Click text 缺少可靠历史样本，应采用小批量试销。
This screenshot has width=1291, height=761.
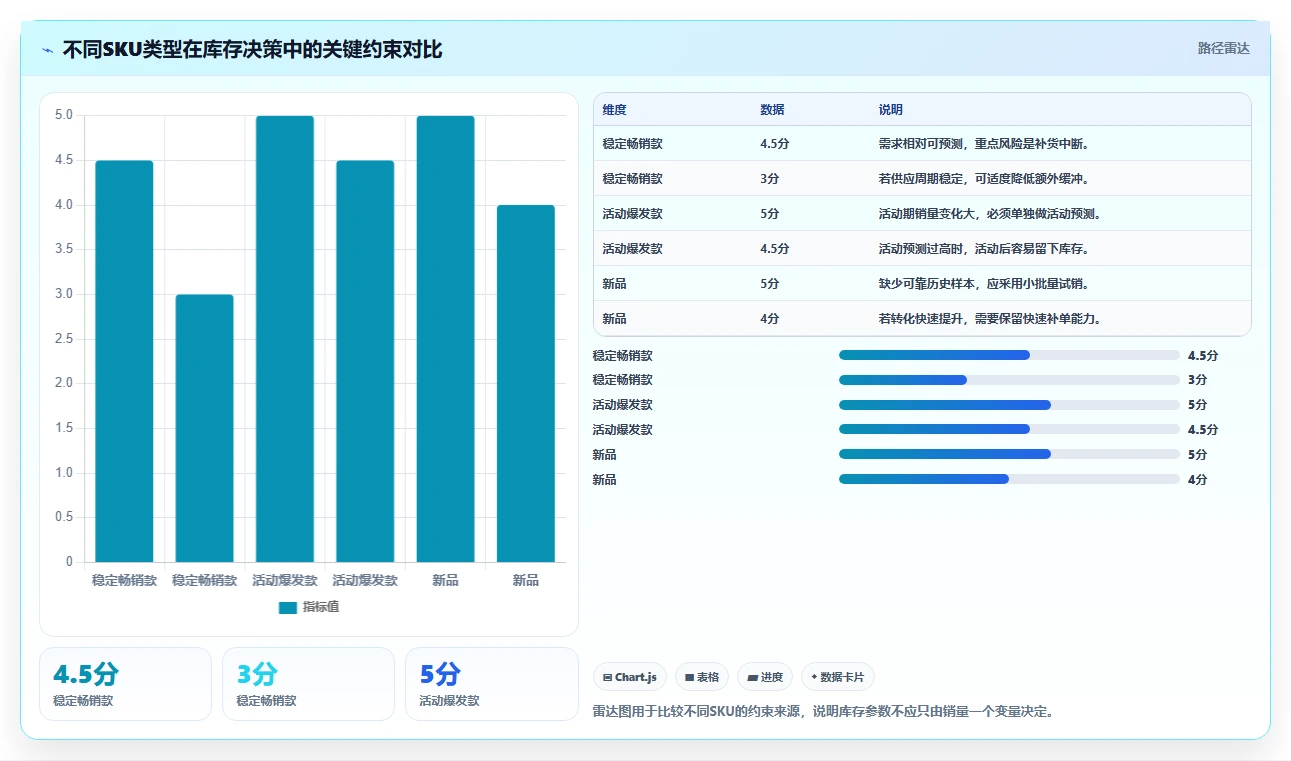[x=984, y=284]
